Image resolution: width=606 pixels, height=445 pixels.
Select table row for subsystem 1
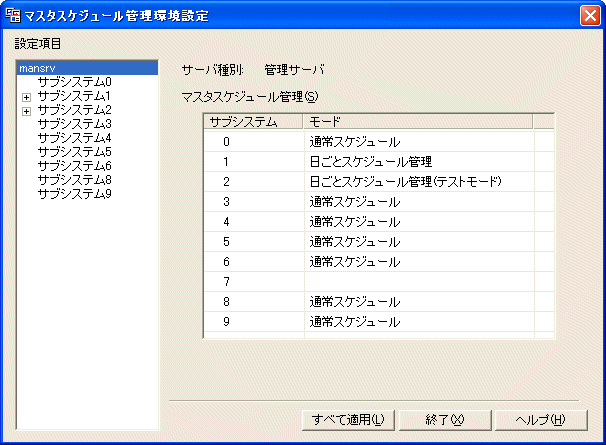(x=379, y=162)
